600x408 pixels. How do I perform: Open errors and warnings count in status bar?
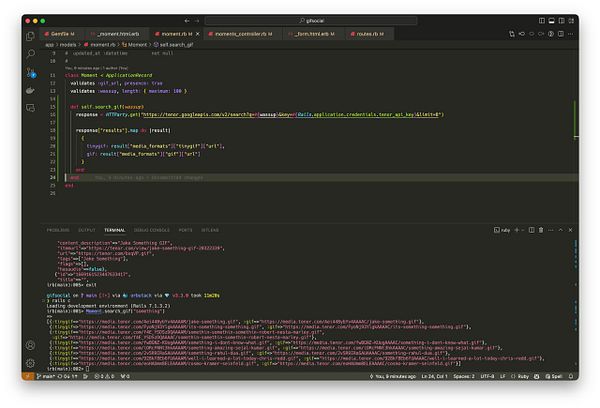pos(104,376)
